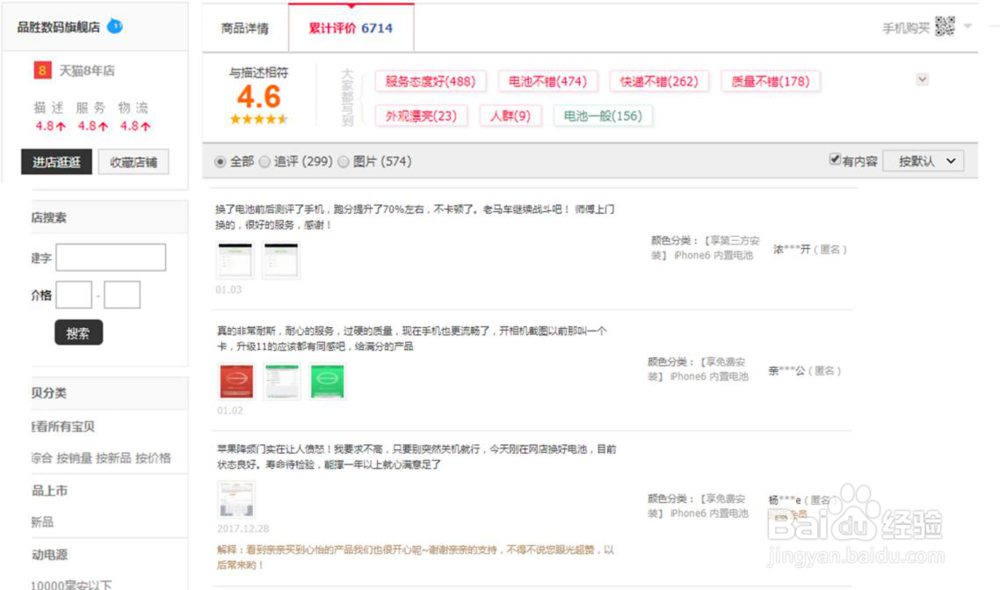
Task: Open the view-all-products category link
Action: click(63, 426)
